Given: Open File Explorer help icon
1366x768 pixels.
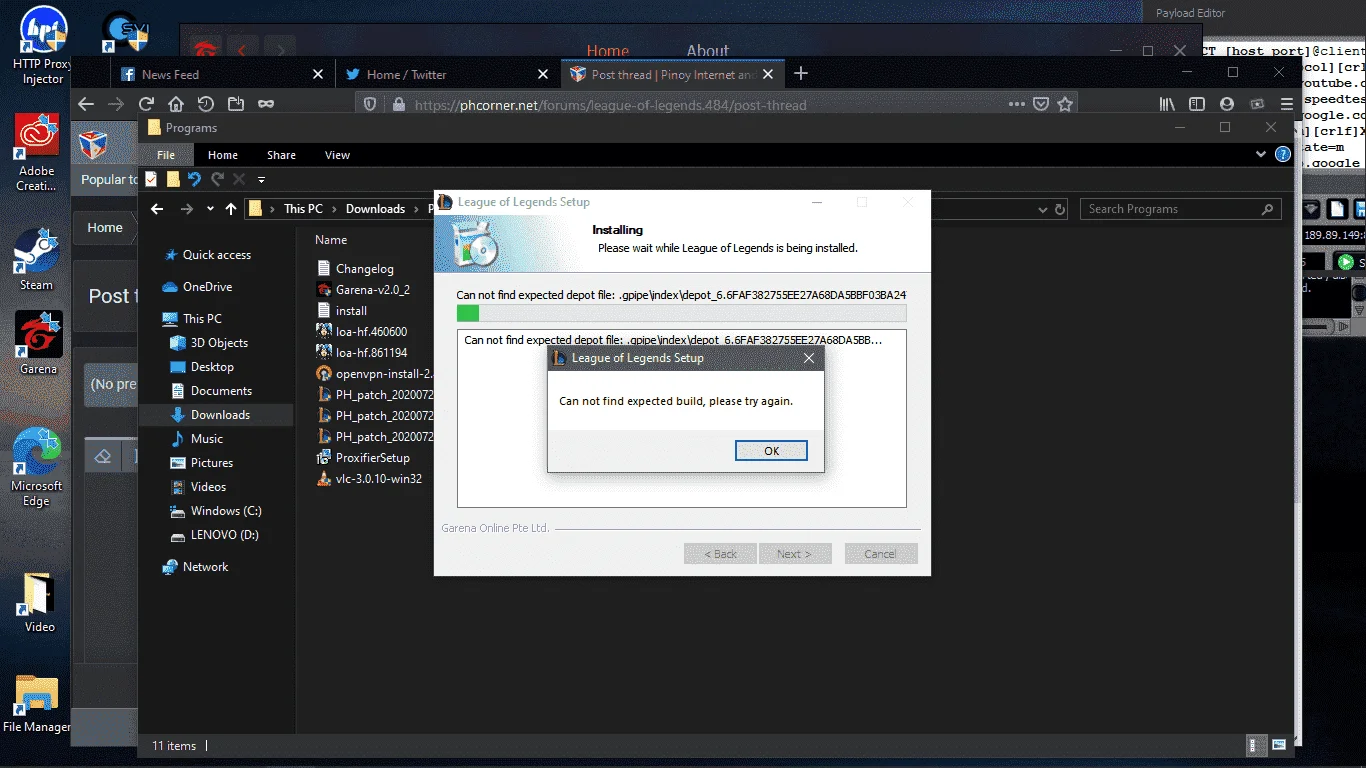Looking at the screenshot, I should [1281, 155].
